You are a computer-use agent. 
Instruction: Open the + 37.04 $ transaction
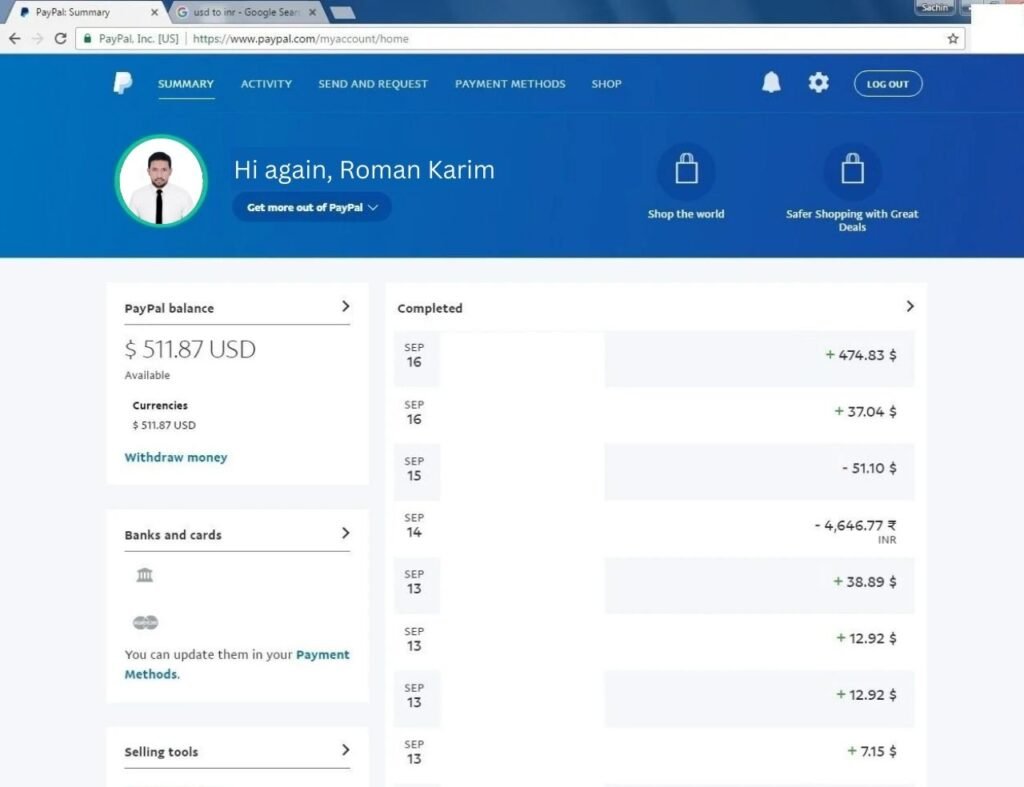click(x=654, y=414)
